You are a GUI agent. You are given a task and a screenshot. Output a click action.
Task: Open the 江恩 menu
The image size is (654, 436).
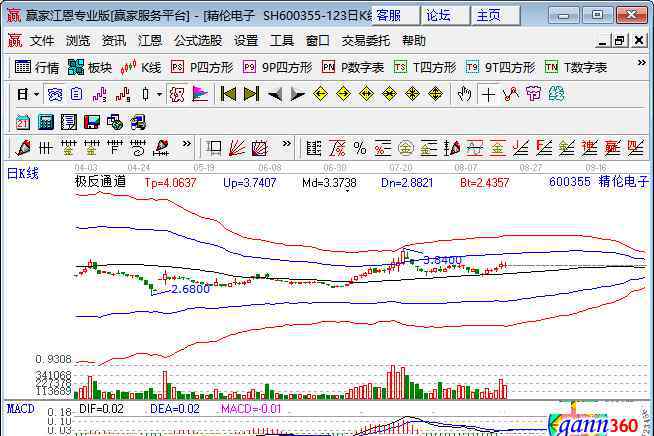150,40
